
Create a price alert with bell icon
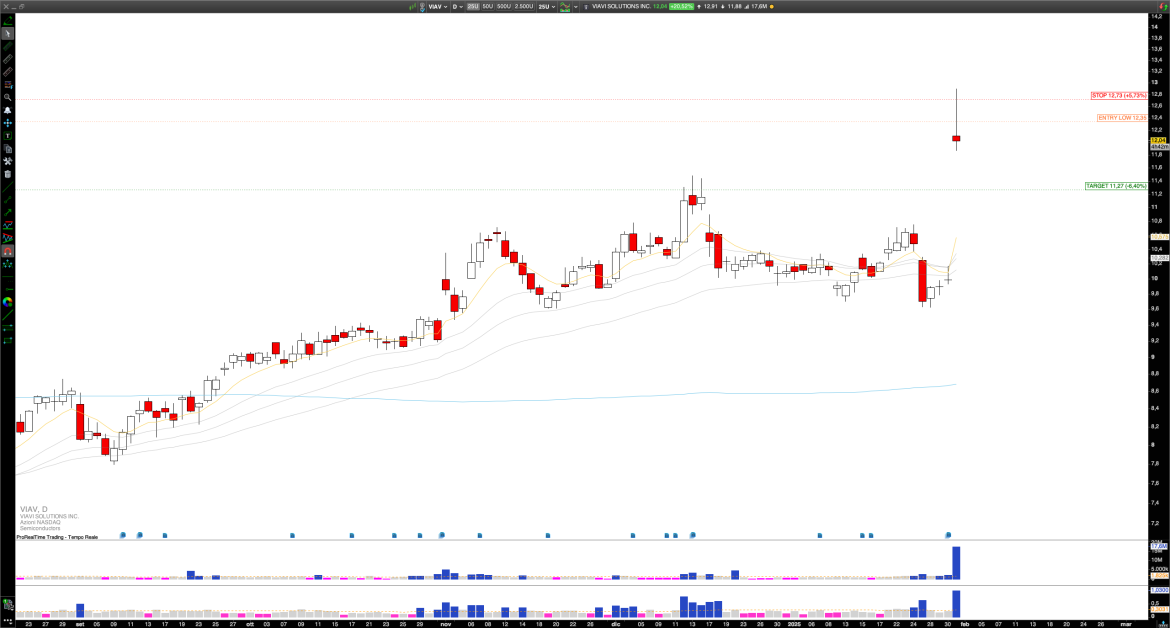(7, 108)
